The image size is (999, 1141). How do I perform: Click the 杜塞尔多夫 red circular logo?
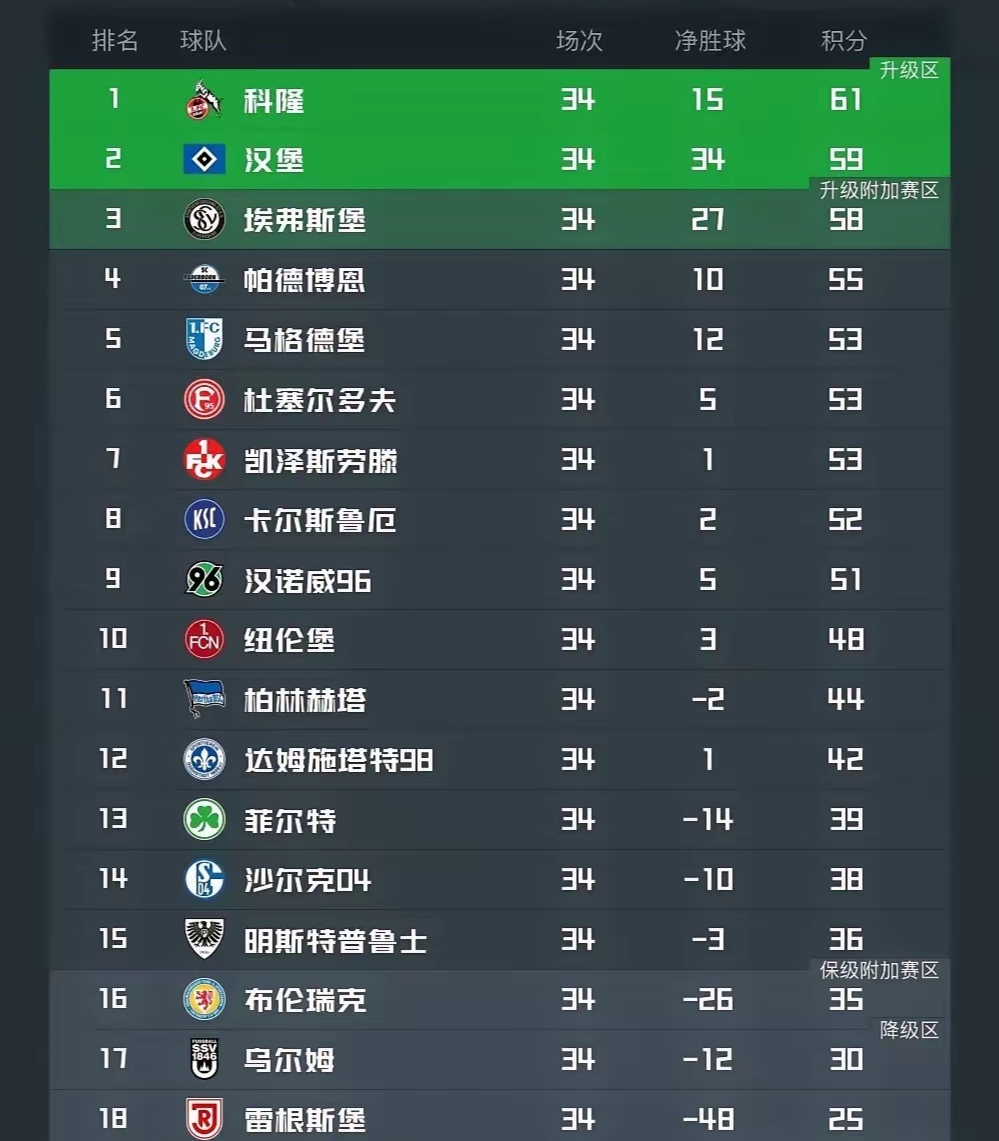click(204, 400)
